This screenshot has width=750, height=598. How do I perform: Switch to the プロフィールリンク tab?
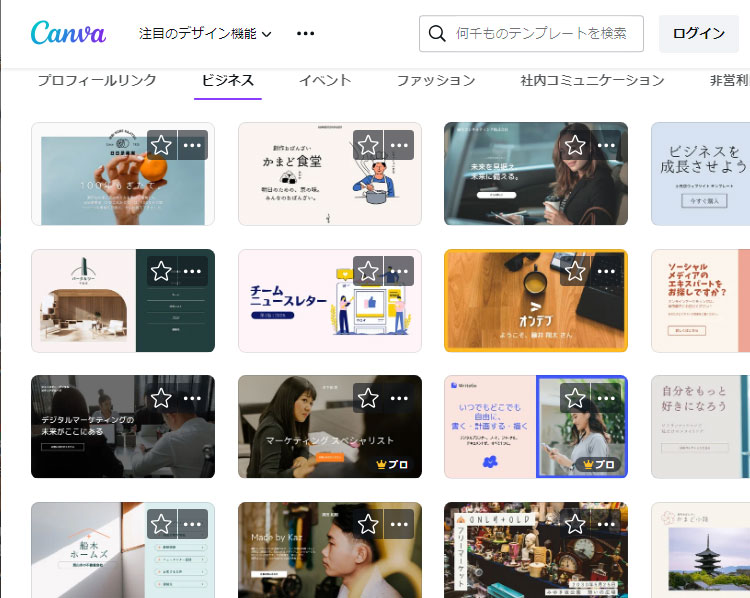(97, 80)
